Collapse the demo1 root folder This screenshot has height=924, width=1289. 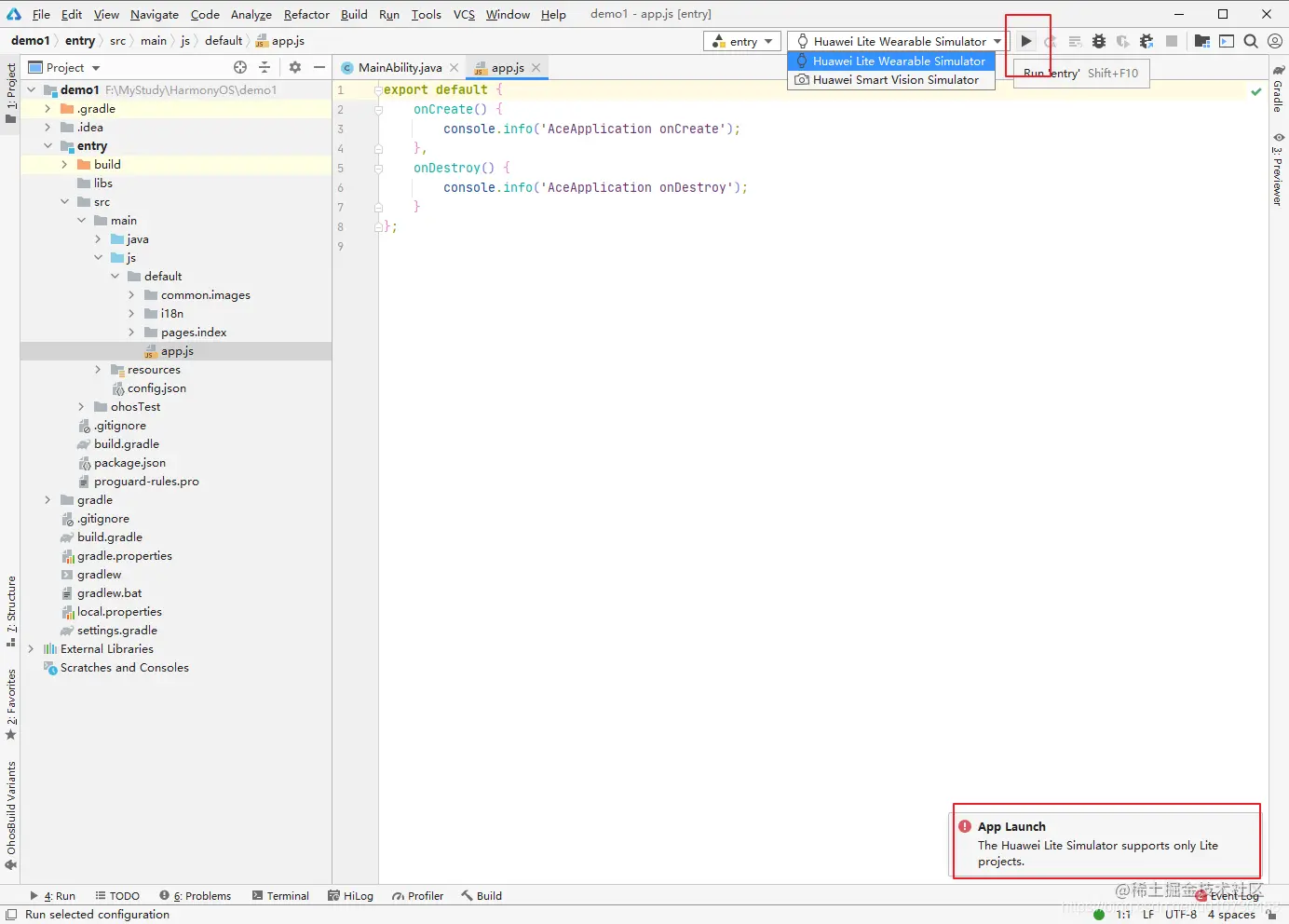(32, 90)
